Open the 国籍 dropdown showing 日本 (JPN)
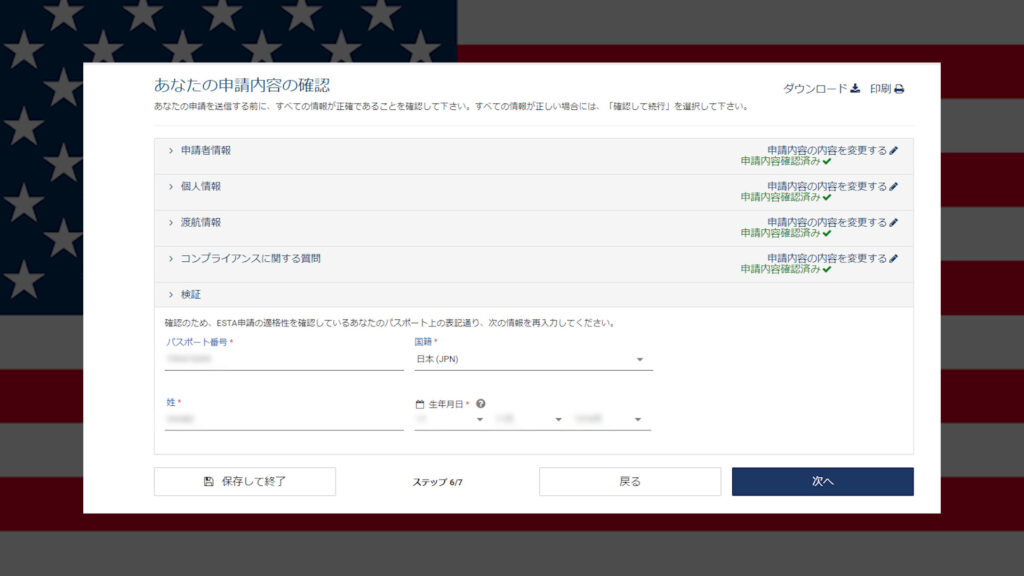The height and width of the screenshot is (576, 1024). click(533, 359)
